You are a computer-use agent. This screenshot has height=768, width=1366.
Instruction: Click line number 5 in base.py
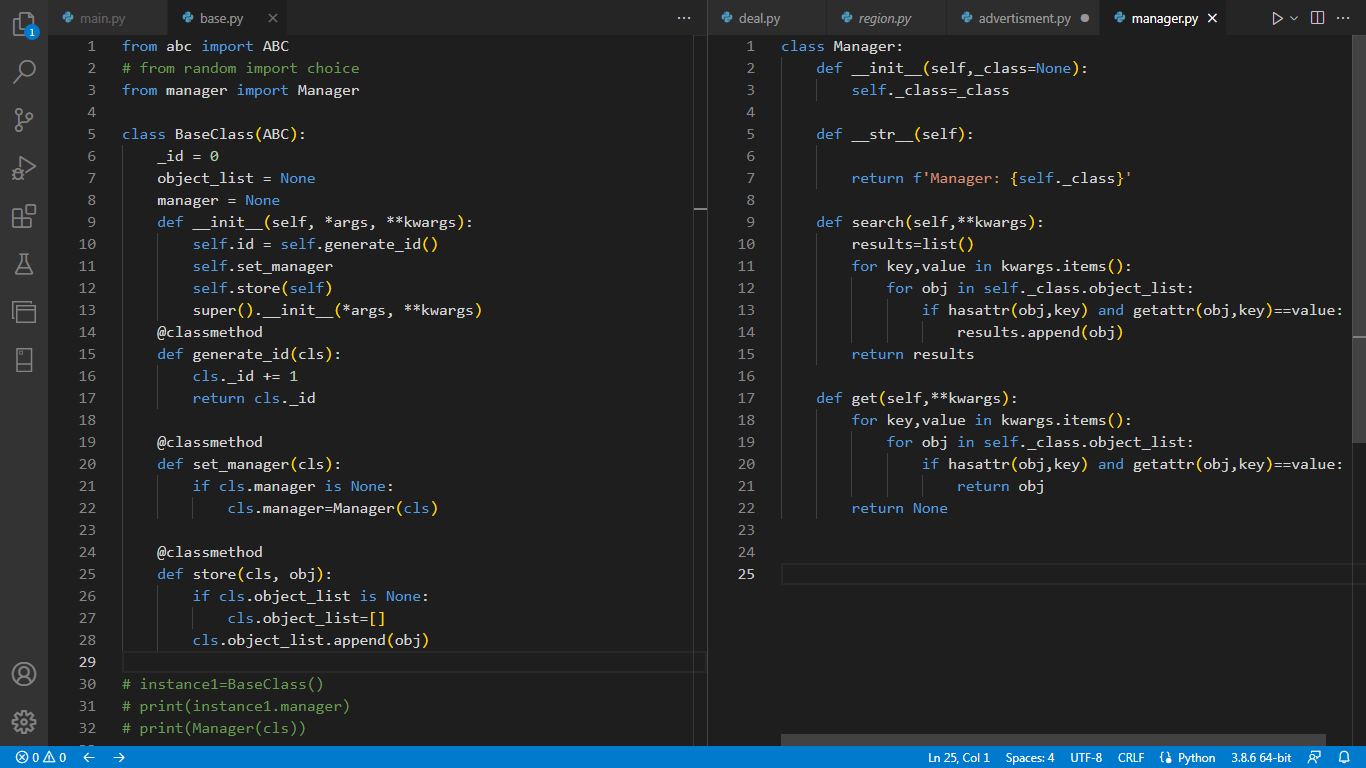click(x=92, y=134)
